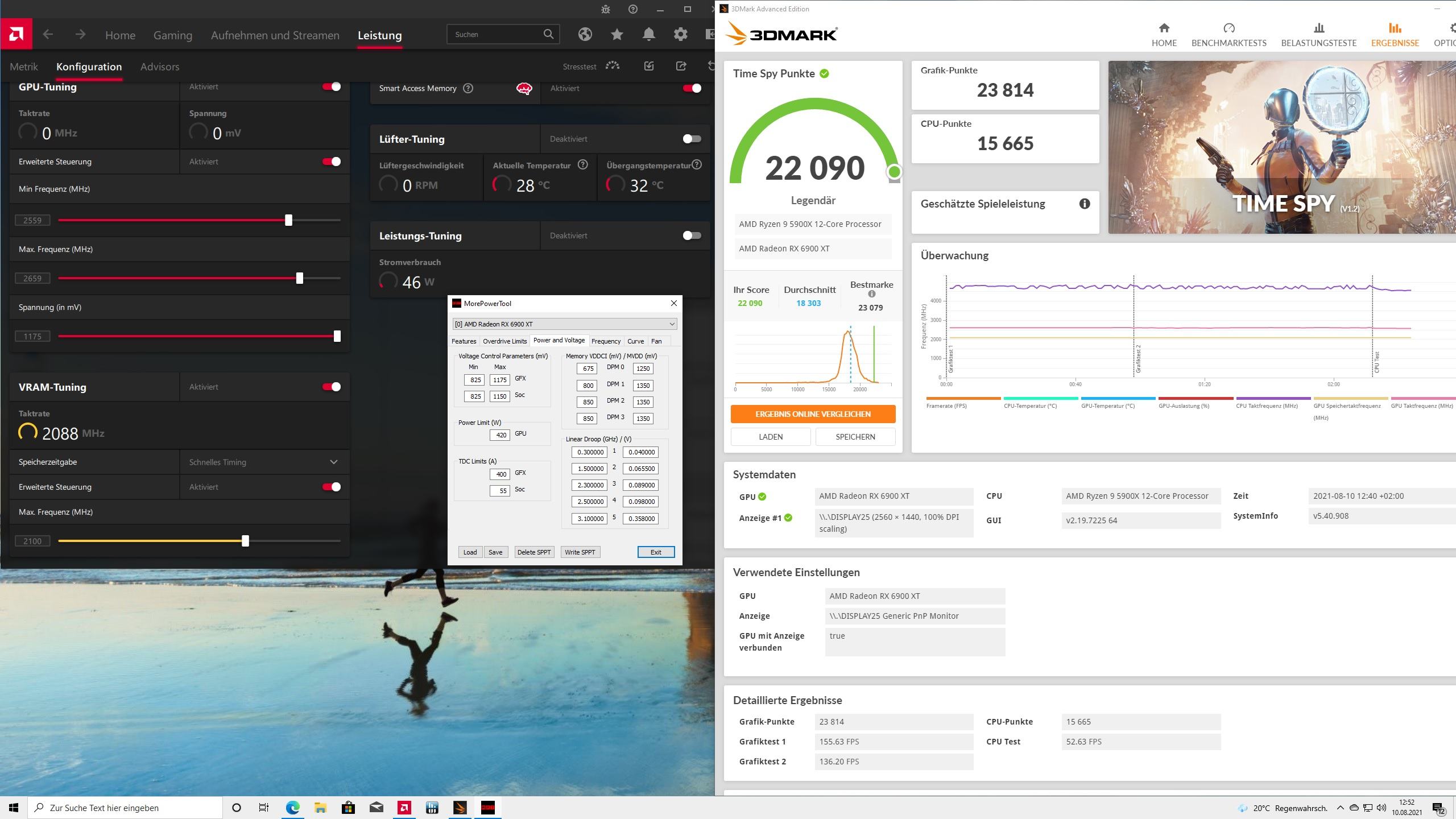The width and height of the screenshot is (1456, 819).
Task: Click ERGEBNIS ONLINE VERGLEICHEN button
Action: pyautogui.click(x=813, y=414)
